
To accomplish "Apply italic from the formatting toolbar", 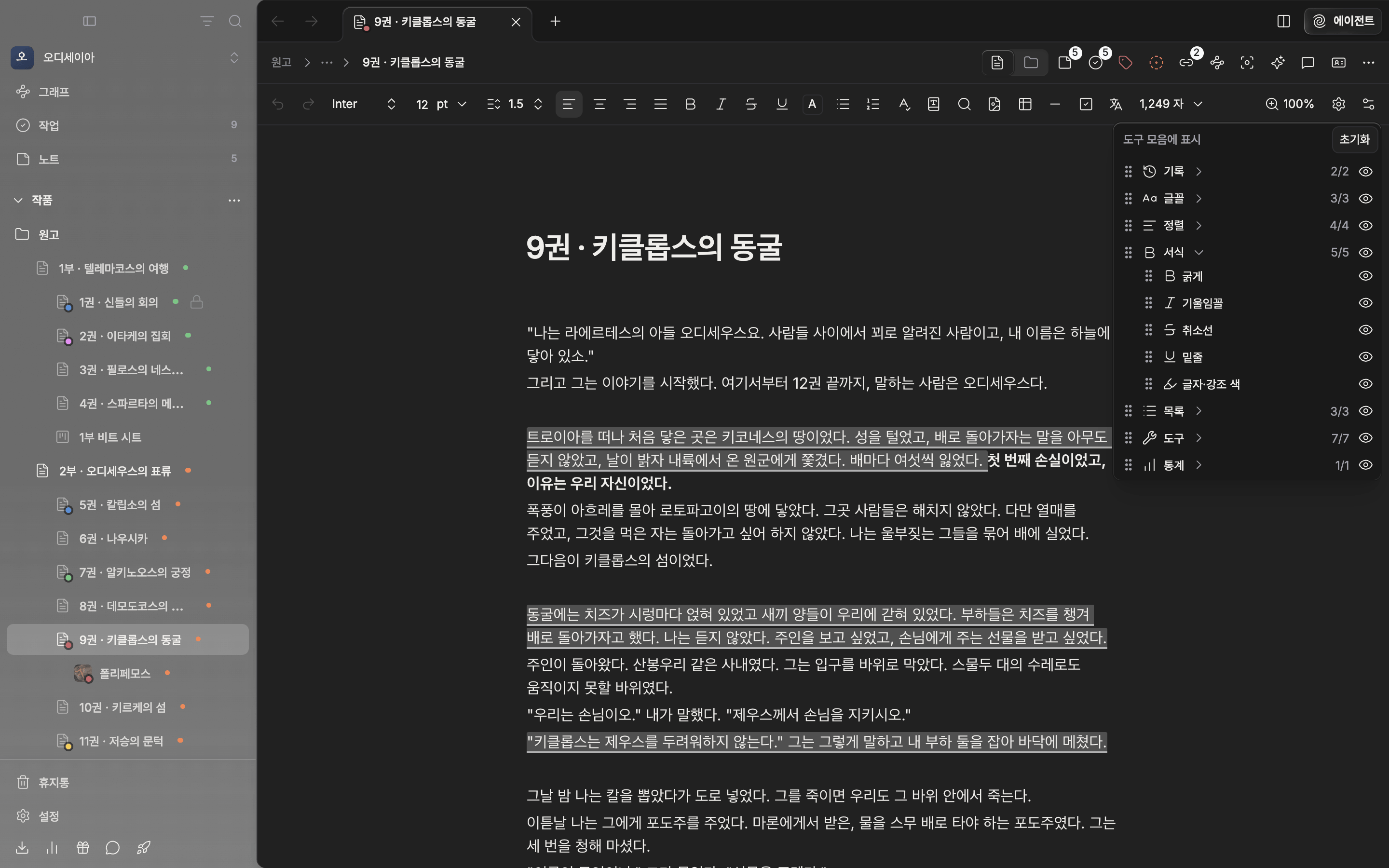I will (x=721, y=104).
